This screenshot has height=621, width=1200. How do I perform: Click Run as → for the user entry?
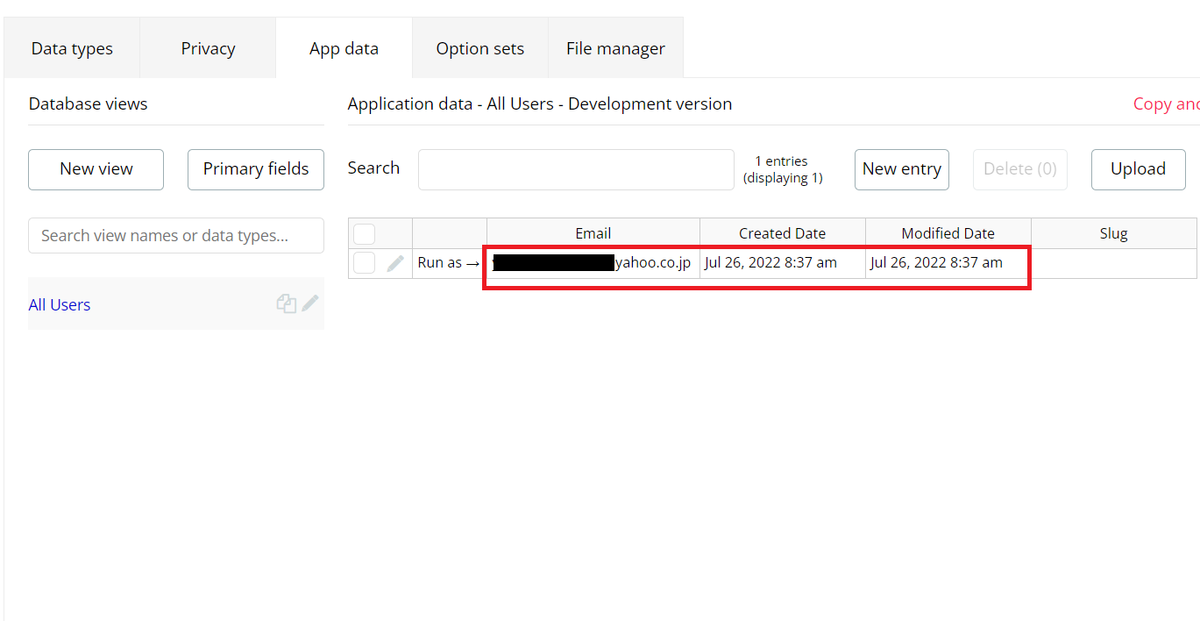coord(449,263)
